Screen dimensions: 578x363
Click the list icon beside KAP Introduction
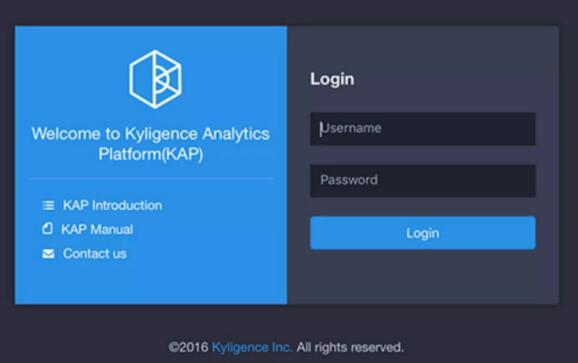pos(48,205)
